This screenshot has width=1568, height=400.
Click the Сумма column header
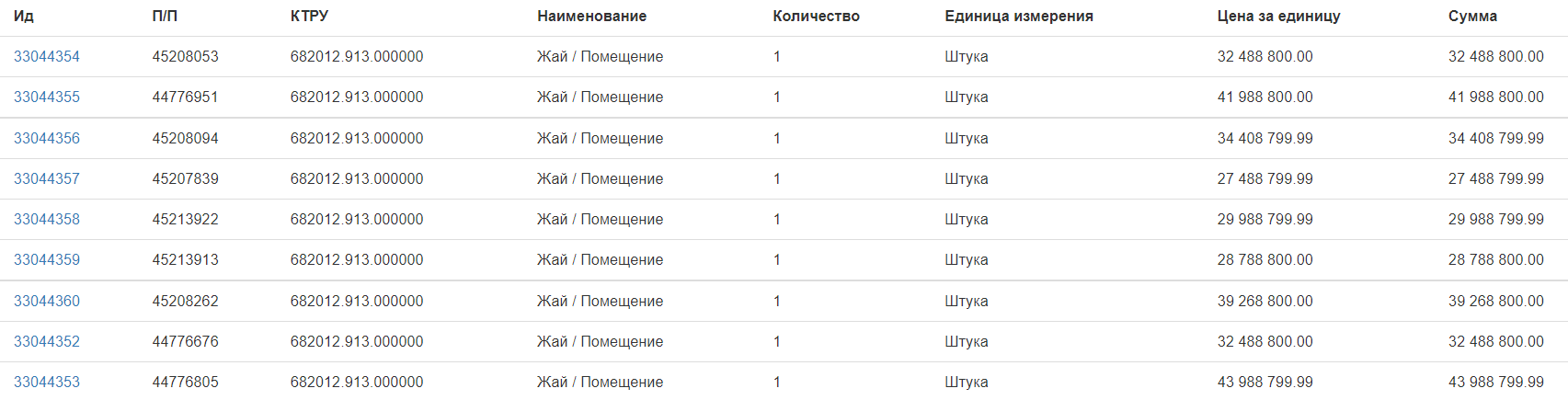[1472, 17]
